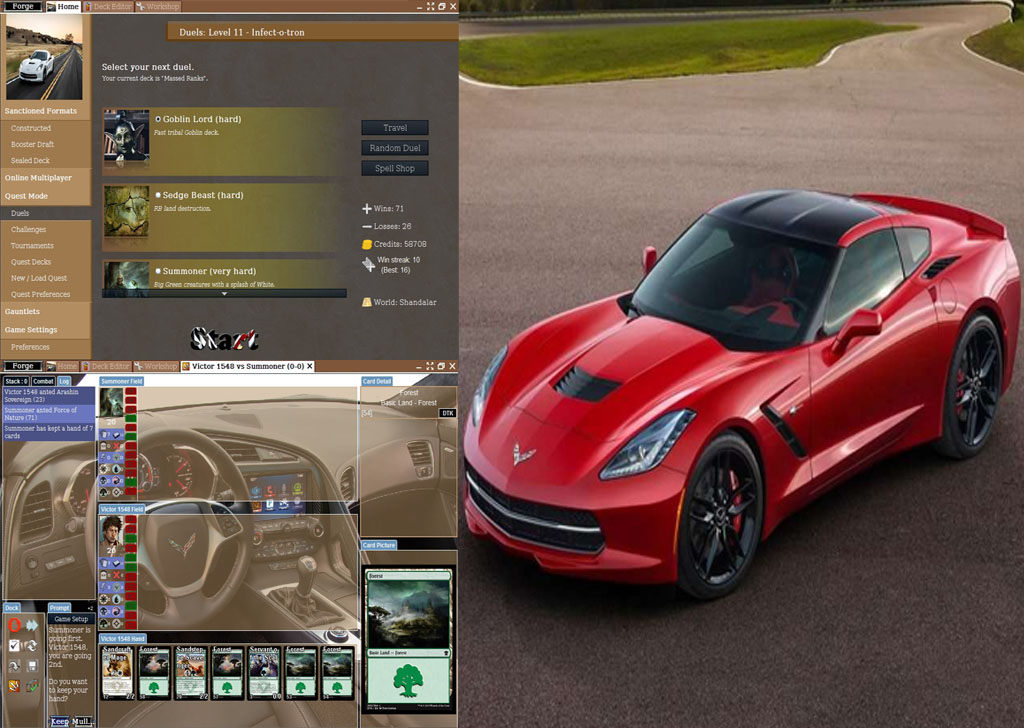Click the Open Layout curved arrow icon
This screenshot has height=728, width=1024.
pos(15,665)
